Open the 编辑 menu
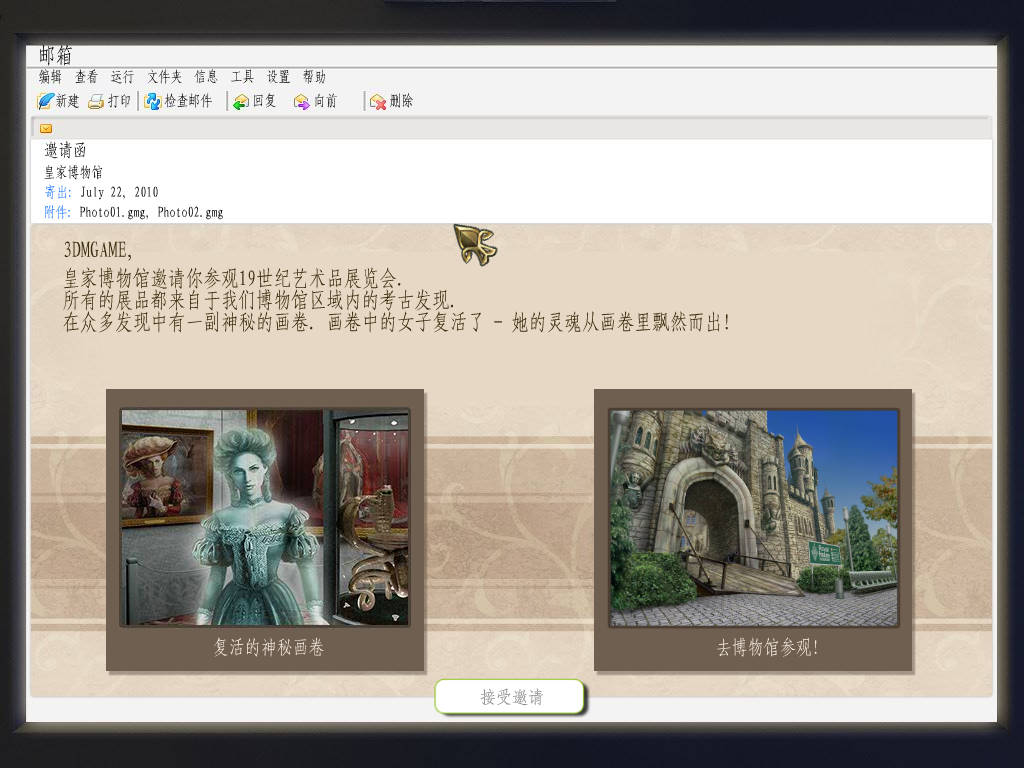Image resolution: width=1024 pixels, height=768 pixels. (x=50, y=77)
